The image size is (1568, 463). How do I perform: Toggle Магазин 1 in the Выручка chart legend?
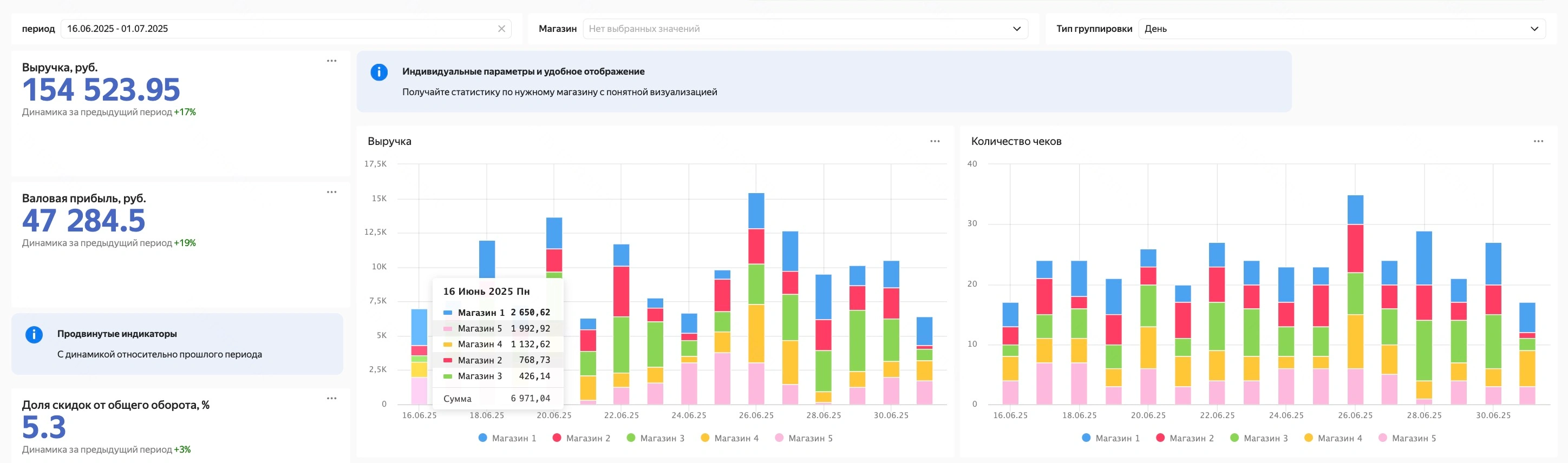[508, 438]
